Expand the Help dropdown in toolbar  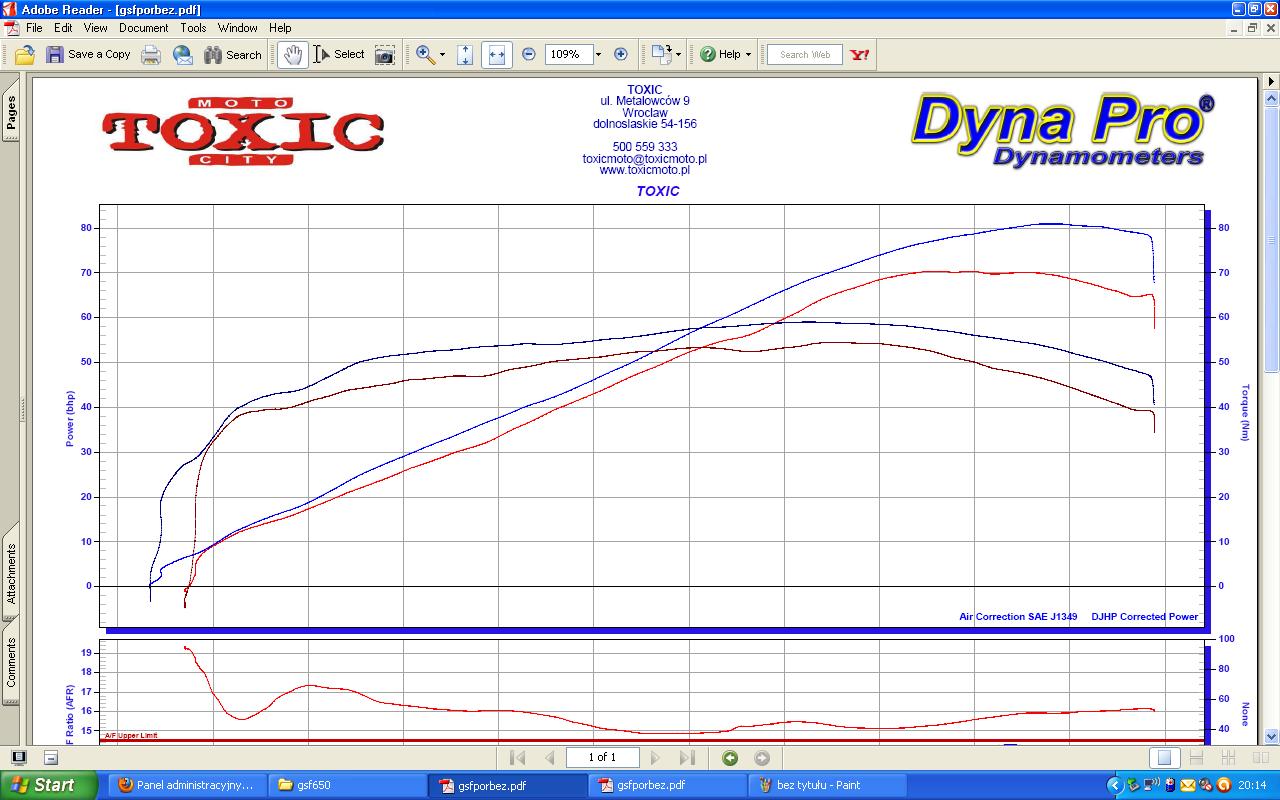747,55
